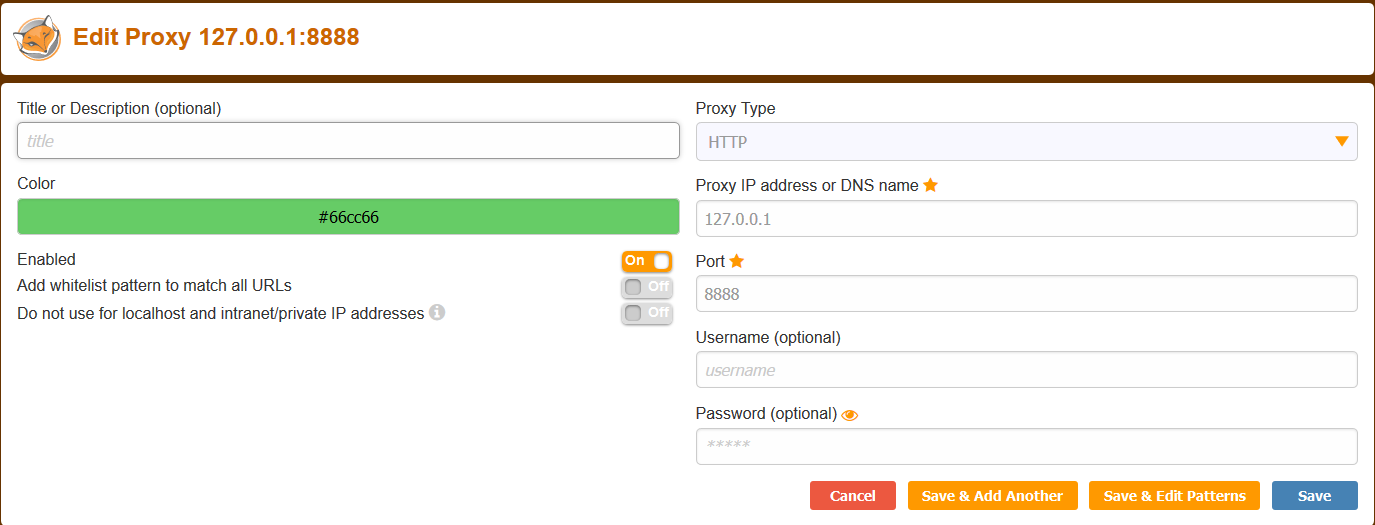Turn off the Enabled toggle
This screenshot has height=525, width=1375.
coord(647,261)
